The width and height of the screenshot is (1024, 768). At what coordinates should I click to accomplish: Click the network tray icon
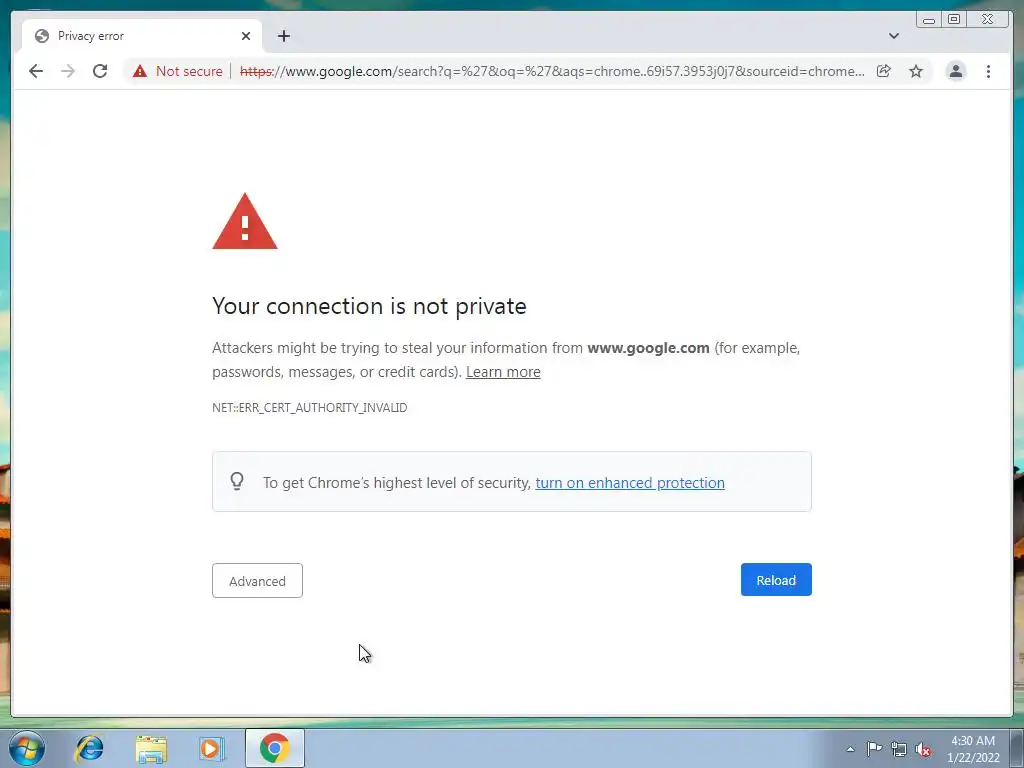click(899, 750)
